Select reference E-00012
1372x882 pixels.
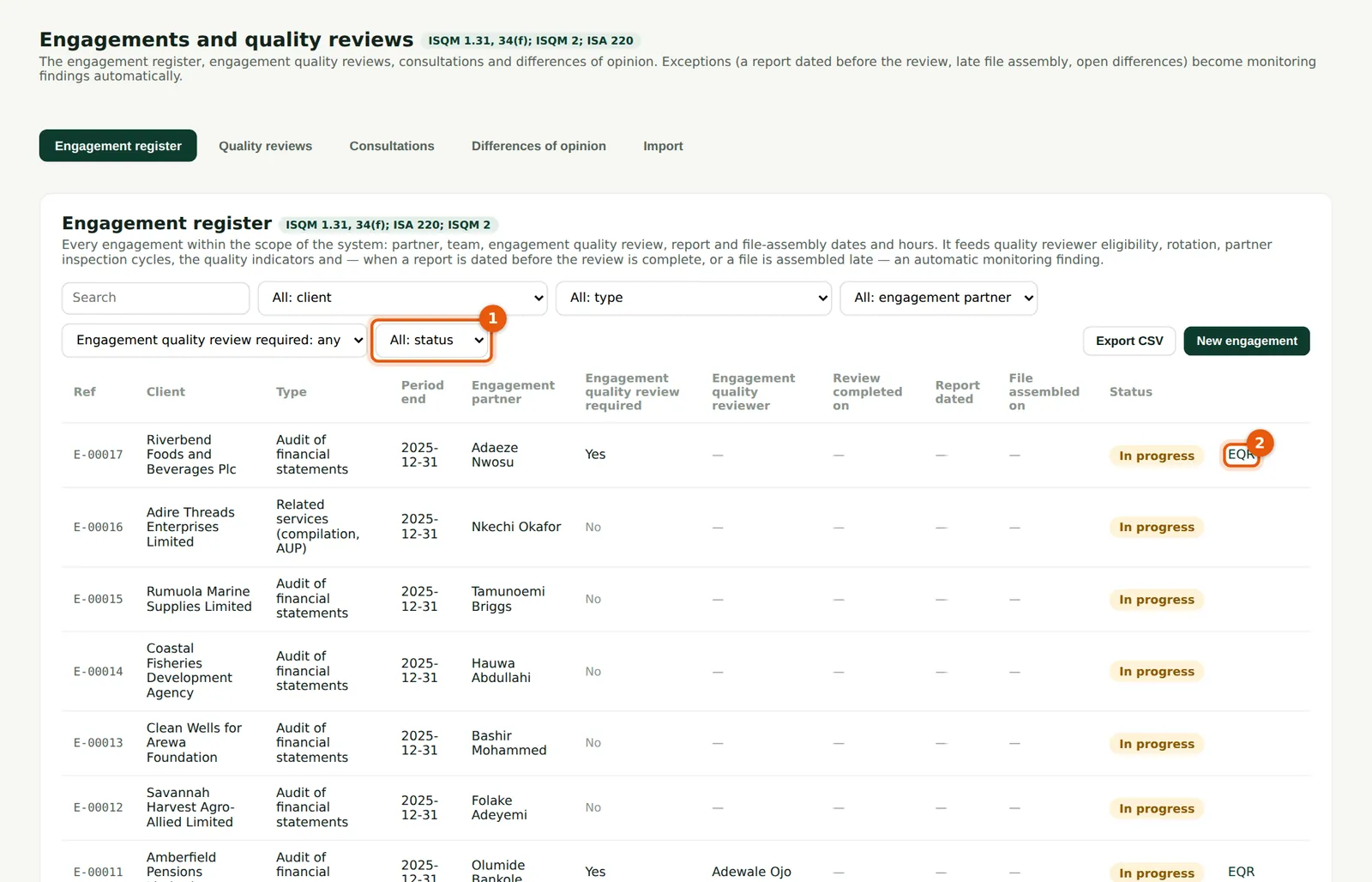tap(99, 808)
